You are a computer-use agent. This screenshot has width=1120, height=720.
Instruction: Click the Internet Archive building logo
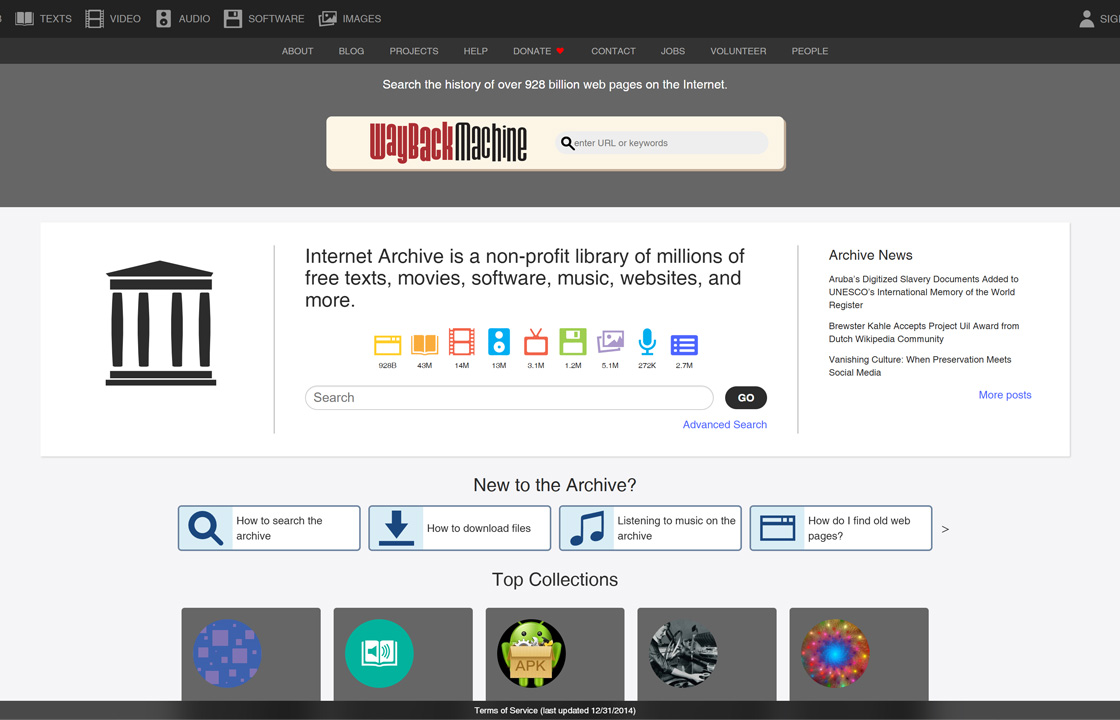pyautogui.click(x=161, y=323)
